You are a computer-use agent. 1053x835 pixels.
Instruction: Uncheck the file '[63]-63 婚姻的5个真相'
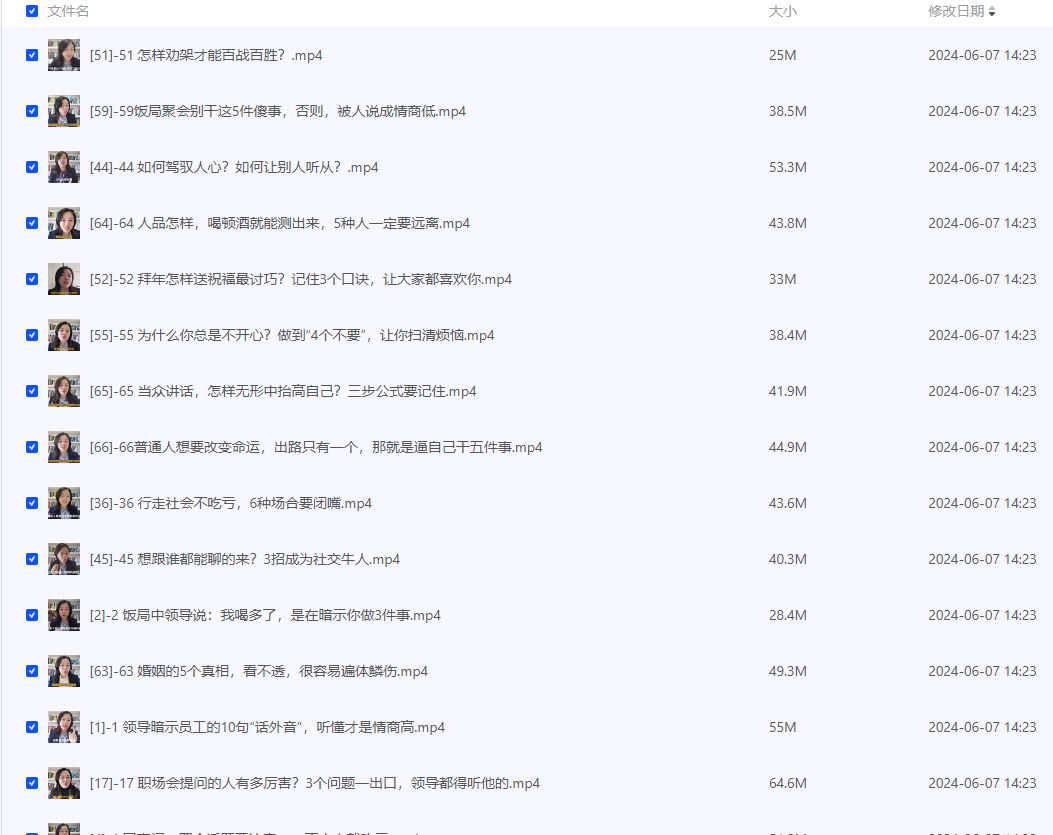(32, 671)
